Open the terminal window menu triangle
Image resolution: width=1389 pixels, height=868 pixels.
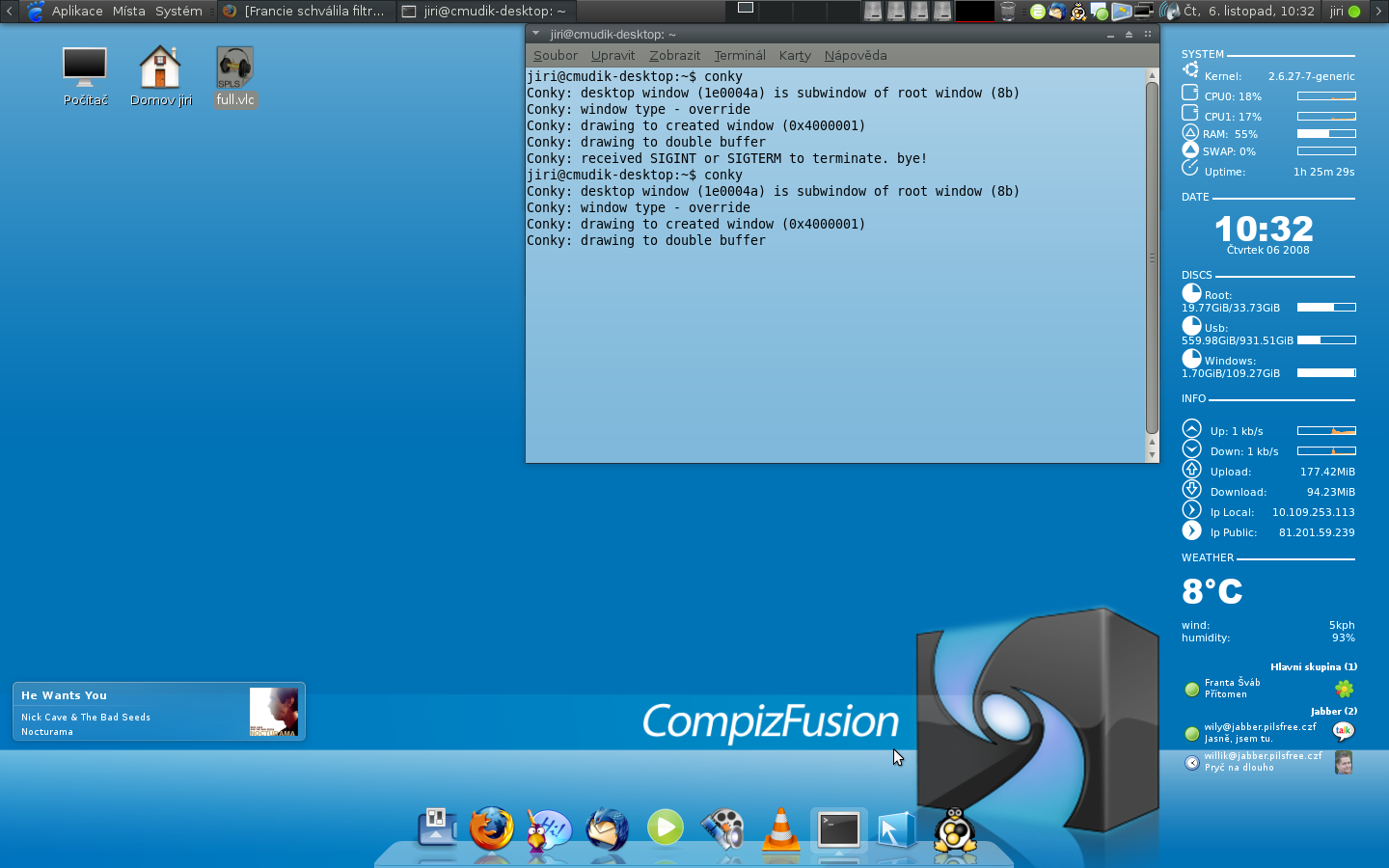coord(535,34)
